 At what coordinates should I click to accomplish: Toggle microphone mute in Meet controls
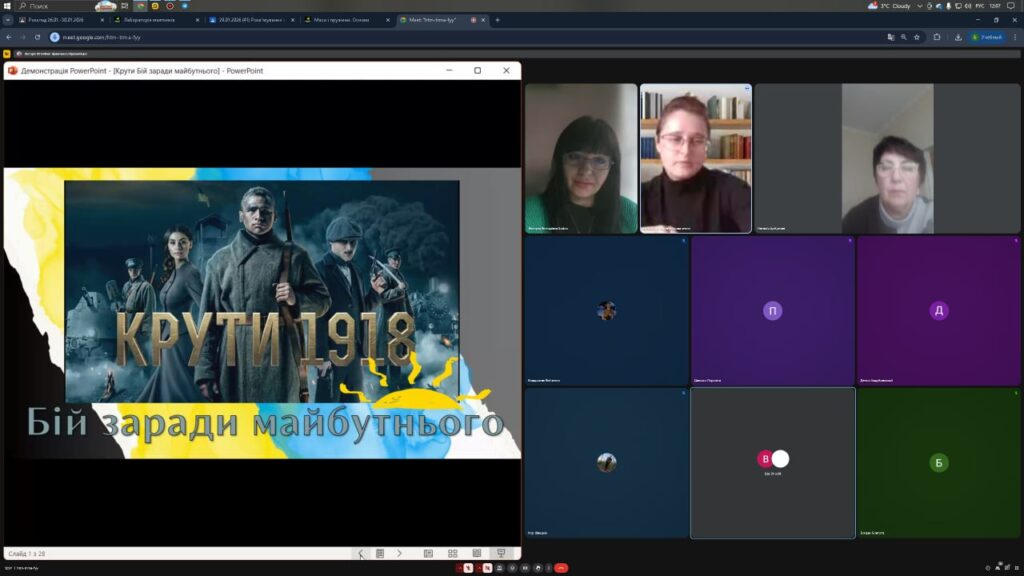click(x=468, y=568)
